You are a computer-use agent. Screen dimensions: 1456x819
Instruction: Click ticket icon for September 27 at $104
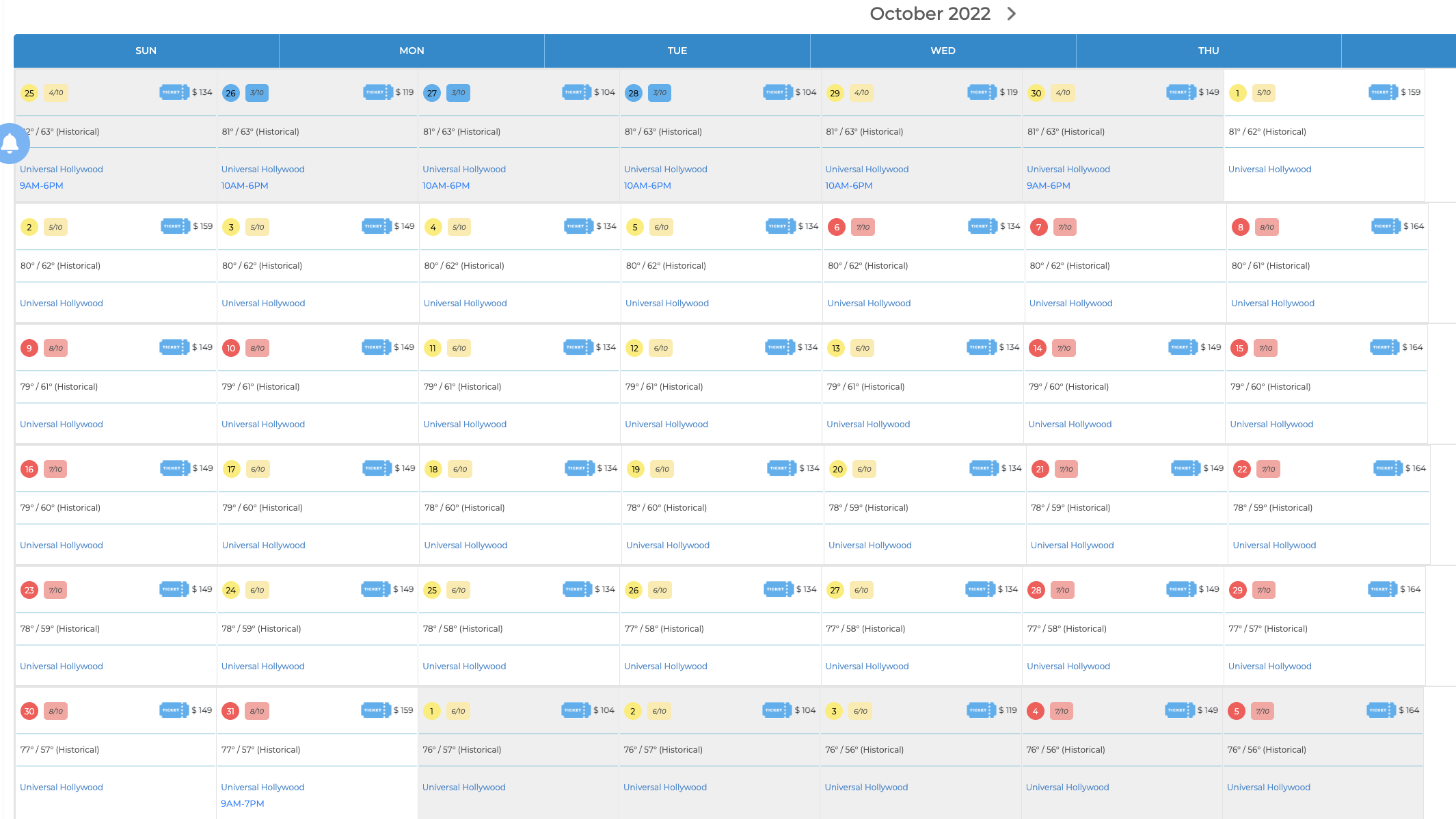(576, 92)
